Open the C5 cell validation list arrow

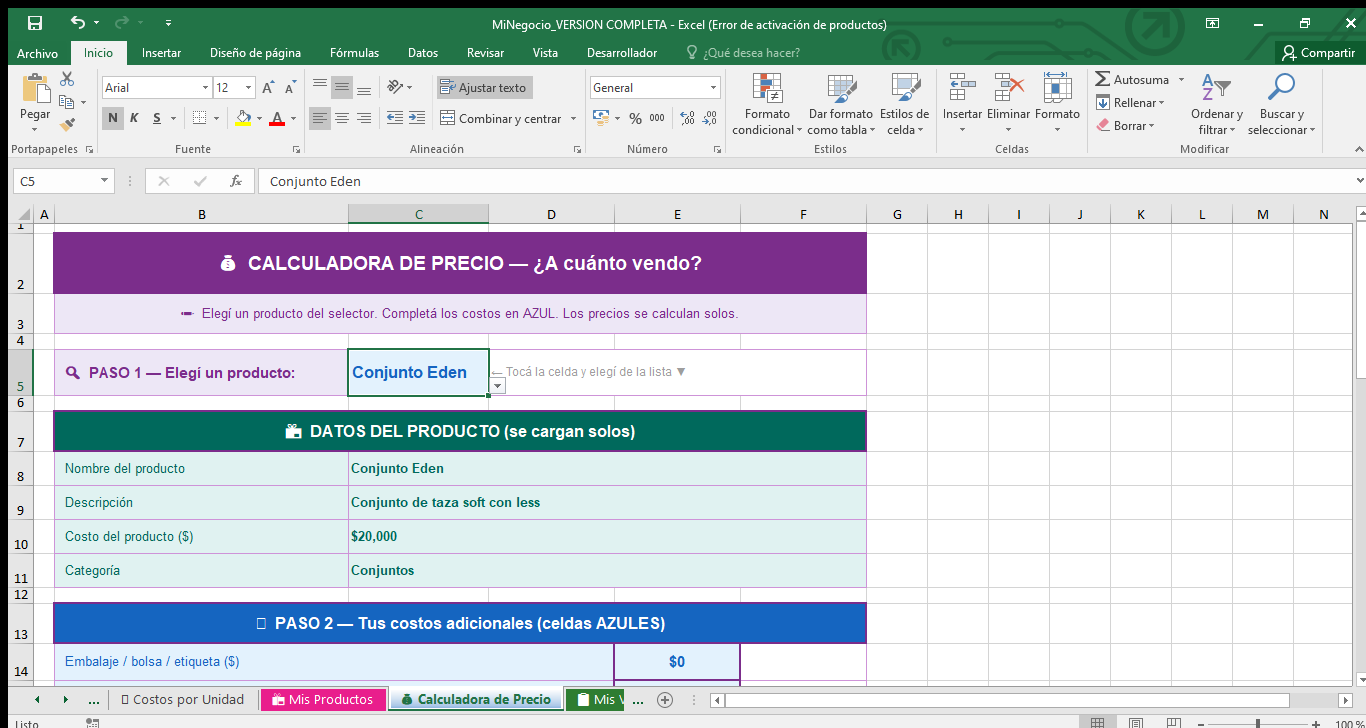click(x=497, y=385)
